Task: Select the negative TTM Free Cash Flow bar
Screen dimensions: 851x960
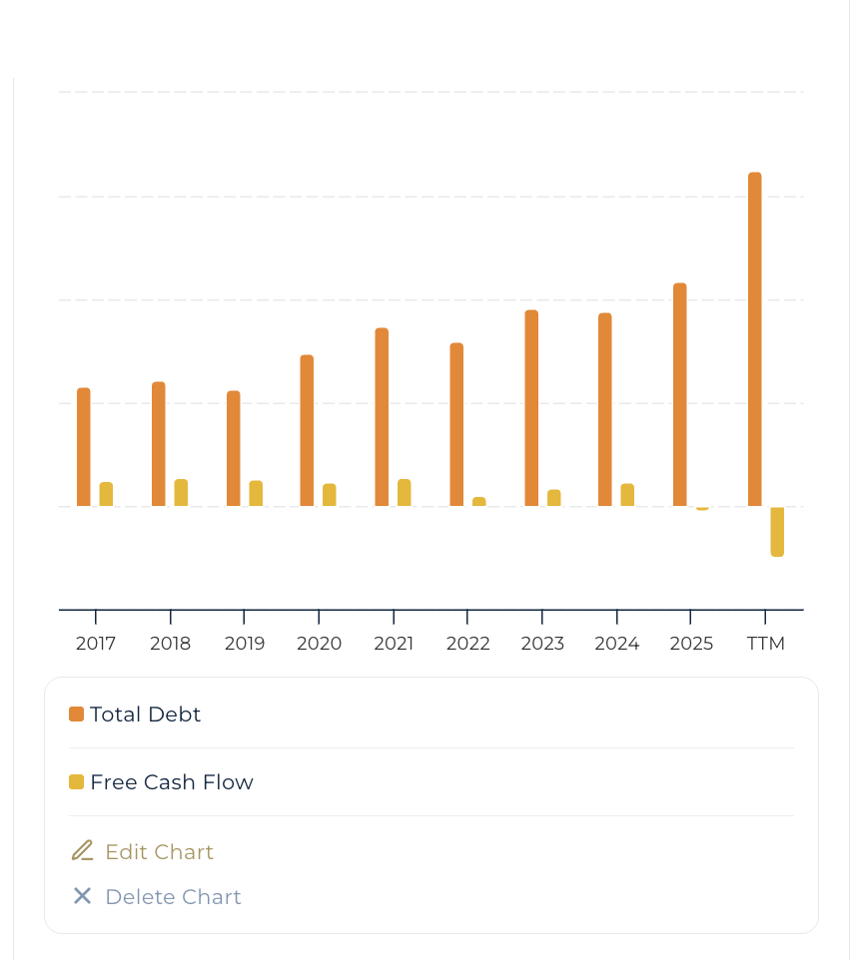Action: pos(777,531)
